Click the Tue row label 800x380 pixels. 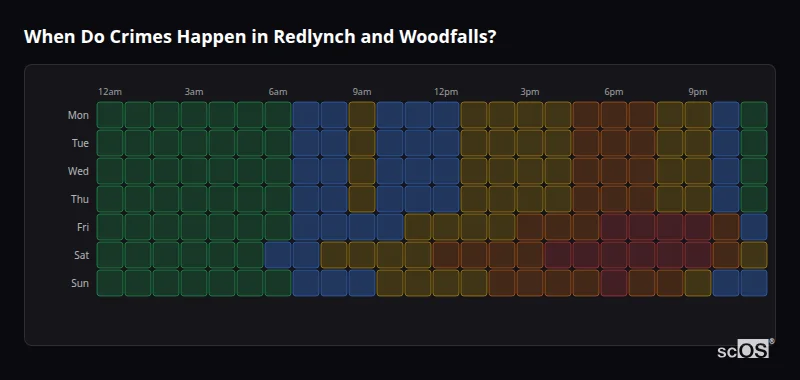[x=80, y=143]
